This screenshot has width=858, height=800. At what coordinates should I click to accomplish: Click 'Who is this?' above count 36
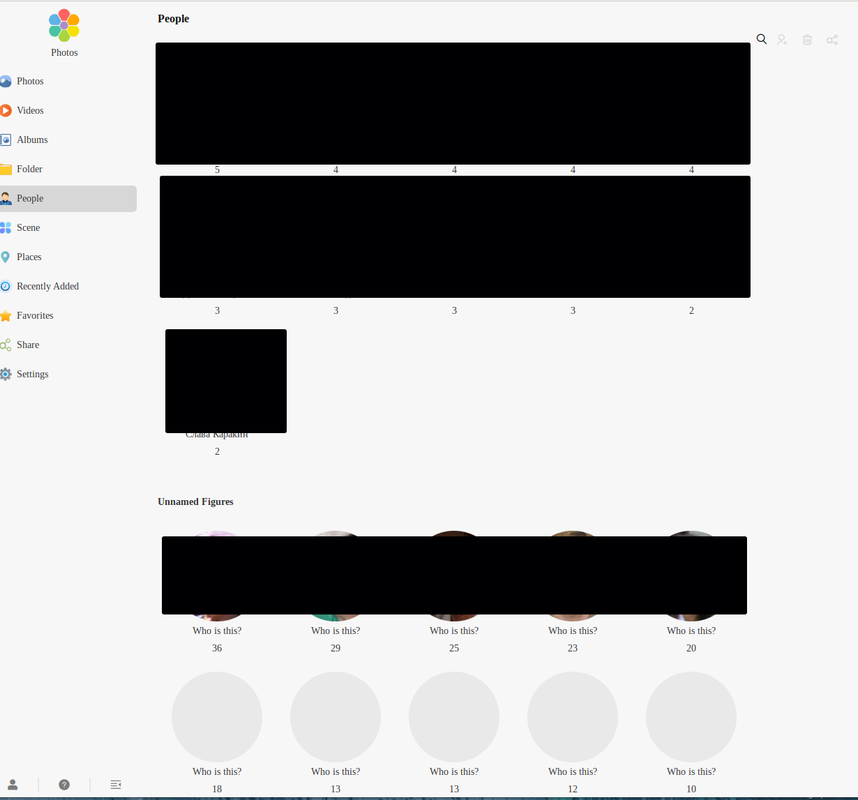[x=217, y=630]
